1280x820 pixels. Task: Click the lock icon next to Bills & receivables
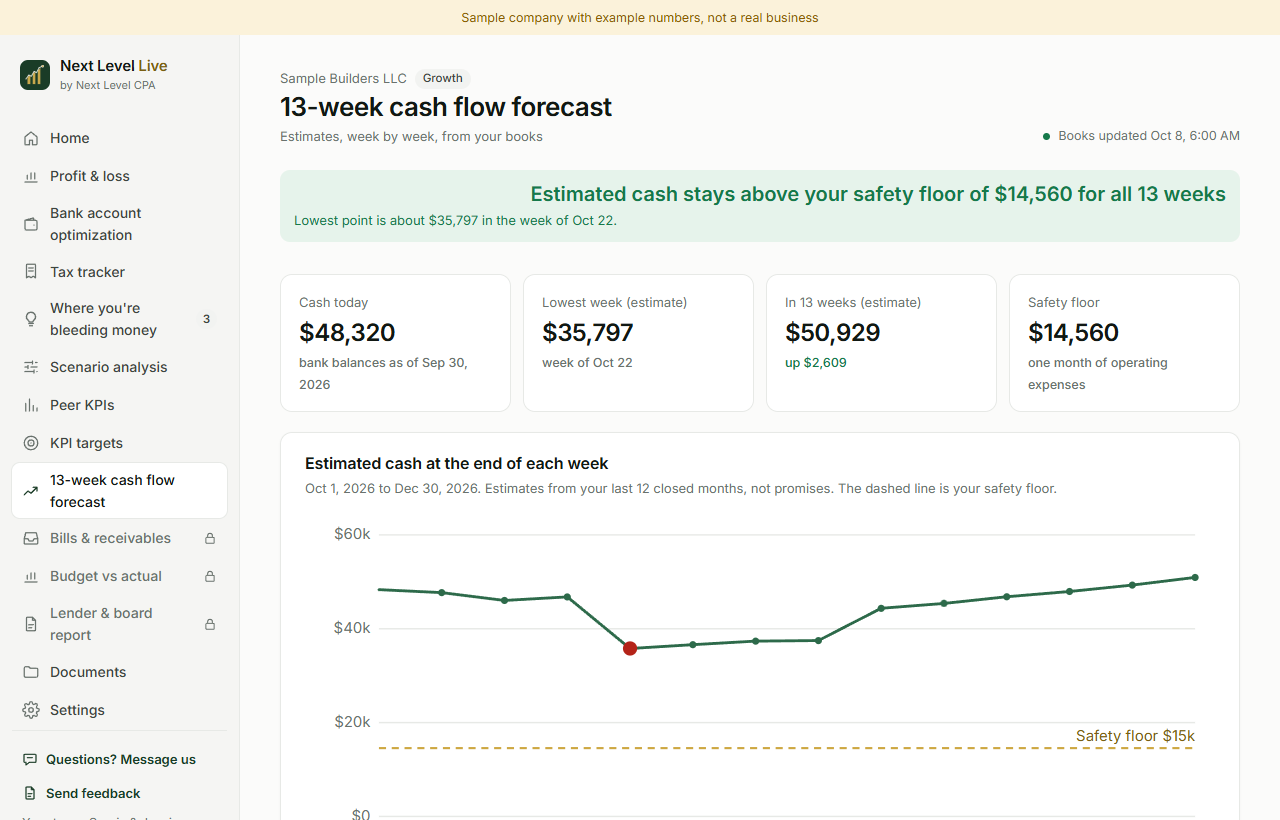[210, 538]
